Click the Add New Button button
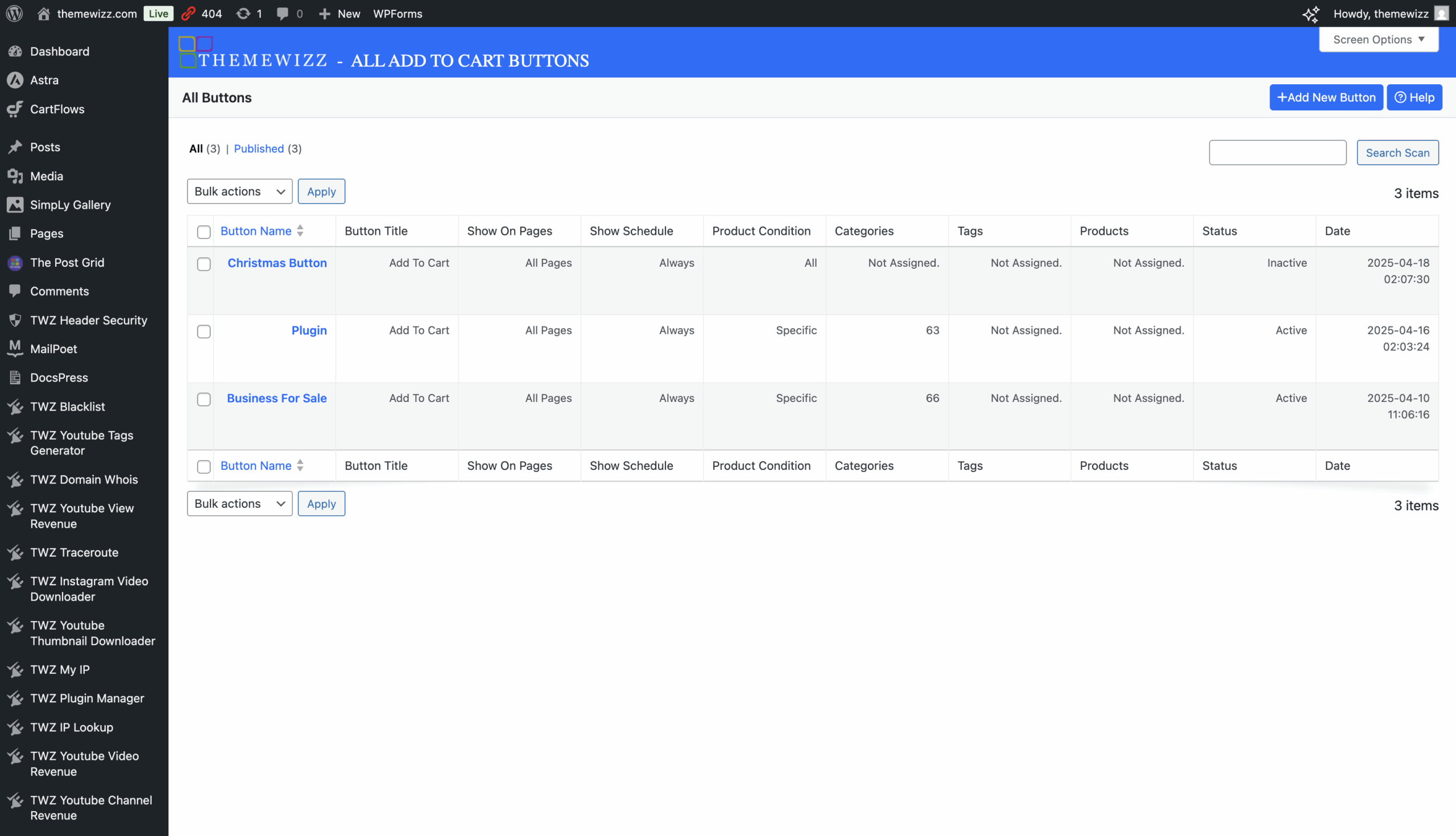1456x836 pixels. [1326, 97]
